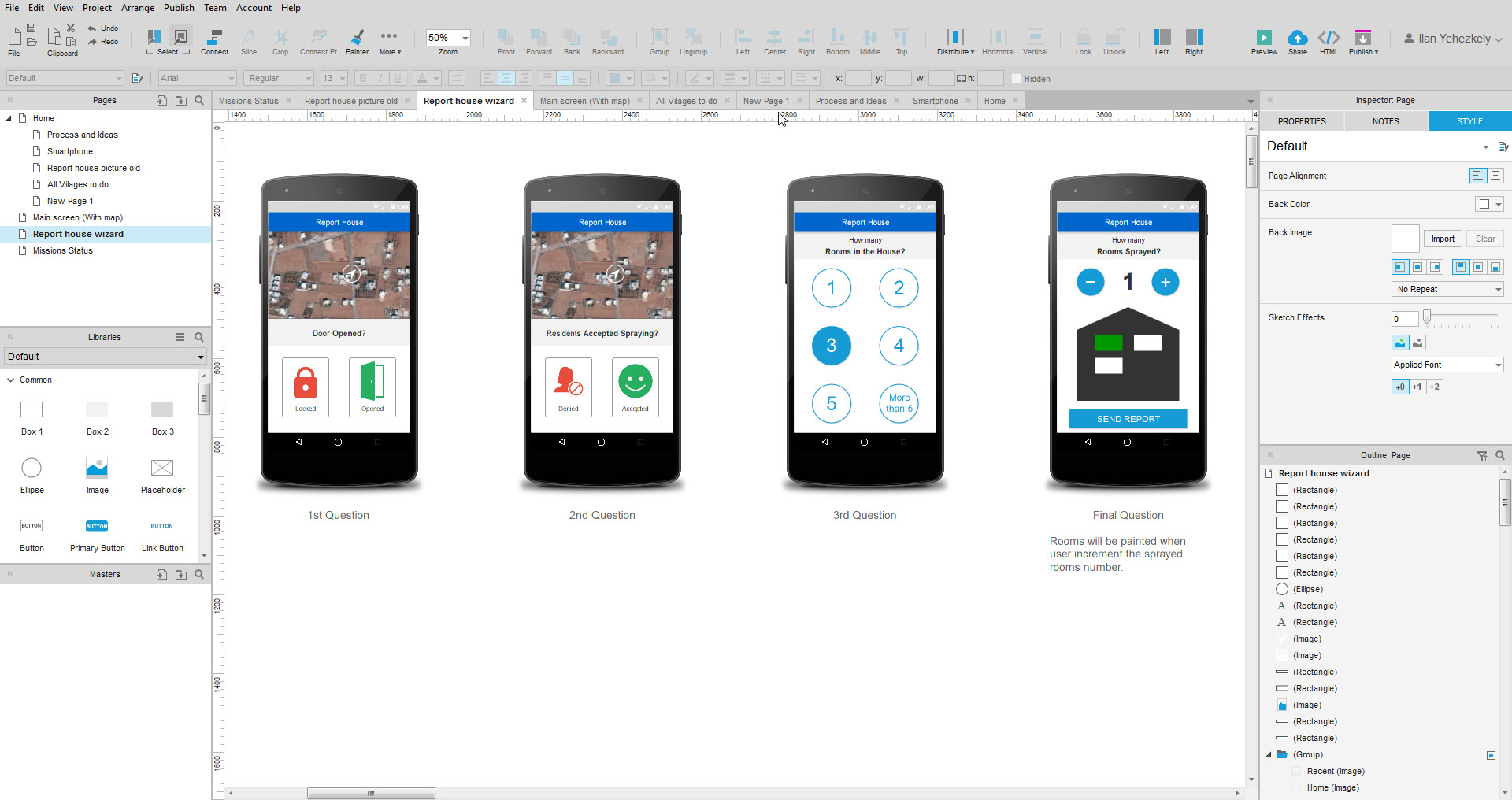The width and height of the screenshot is (1512, 800).
Task: Choose the Crop tool
Action: [x=280, y=42]
